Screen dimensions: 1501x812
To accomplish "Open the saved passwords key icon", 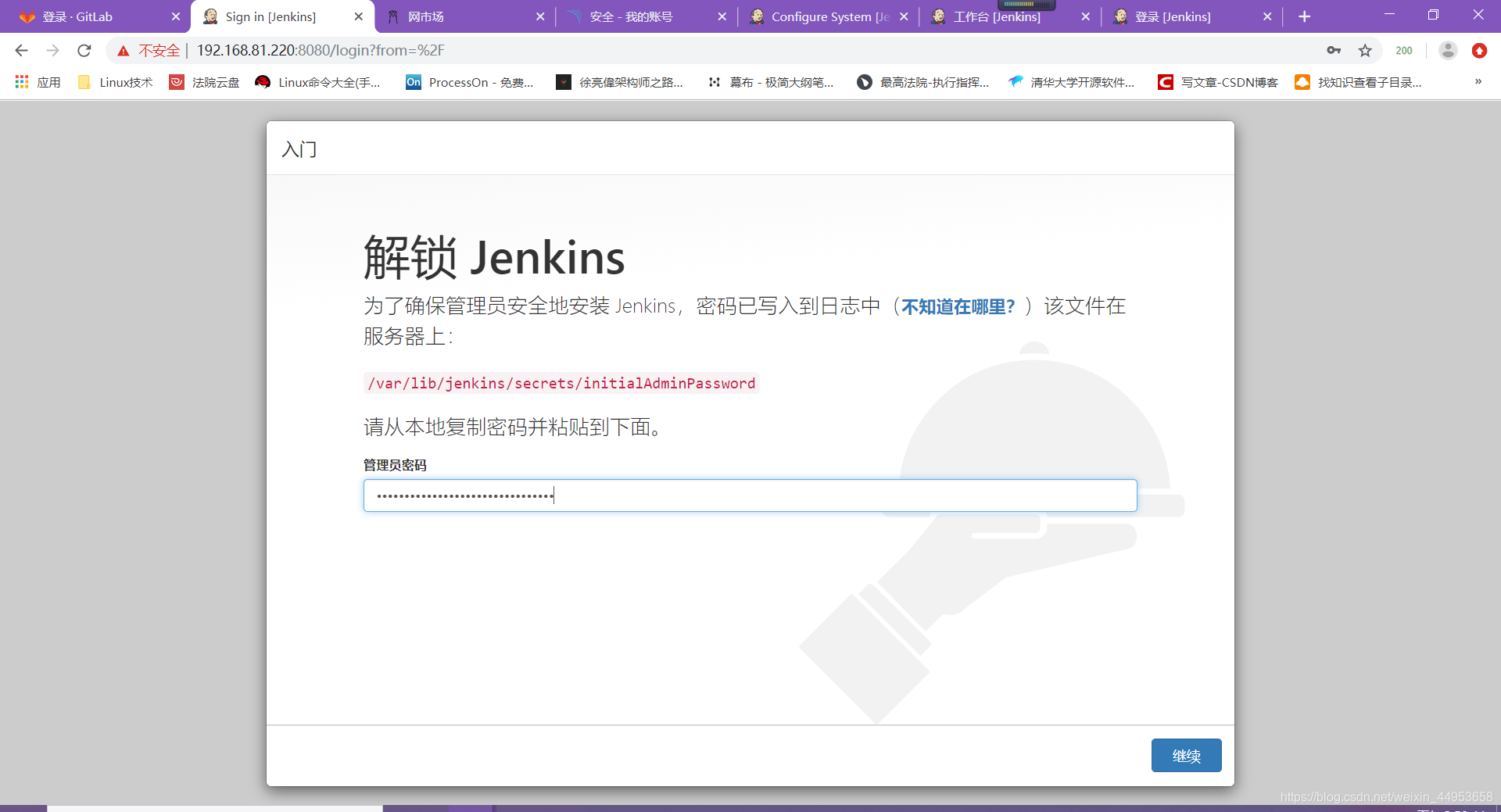I will point(1334,51).
